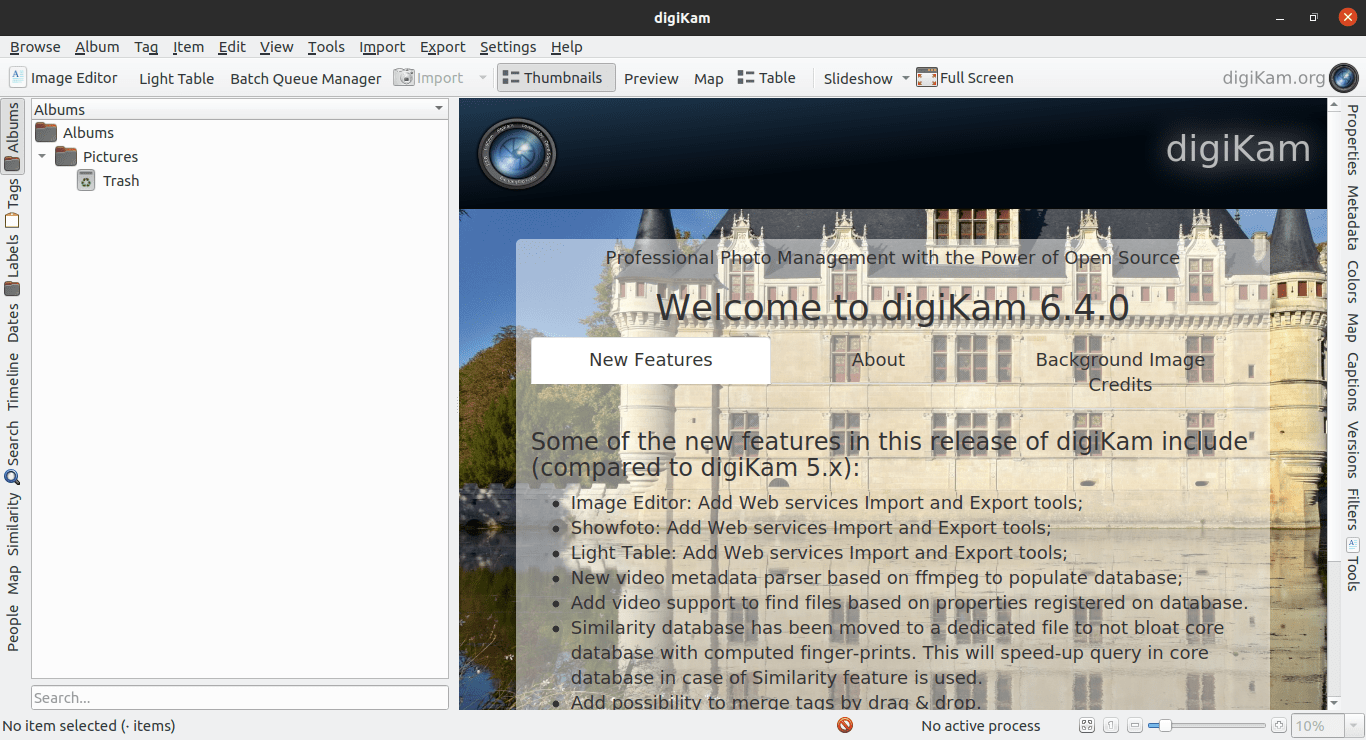Expand the Albums header dropdown arrow
The width and height of the screenshot is (1366, 740).
point(438,109)
